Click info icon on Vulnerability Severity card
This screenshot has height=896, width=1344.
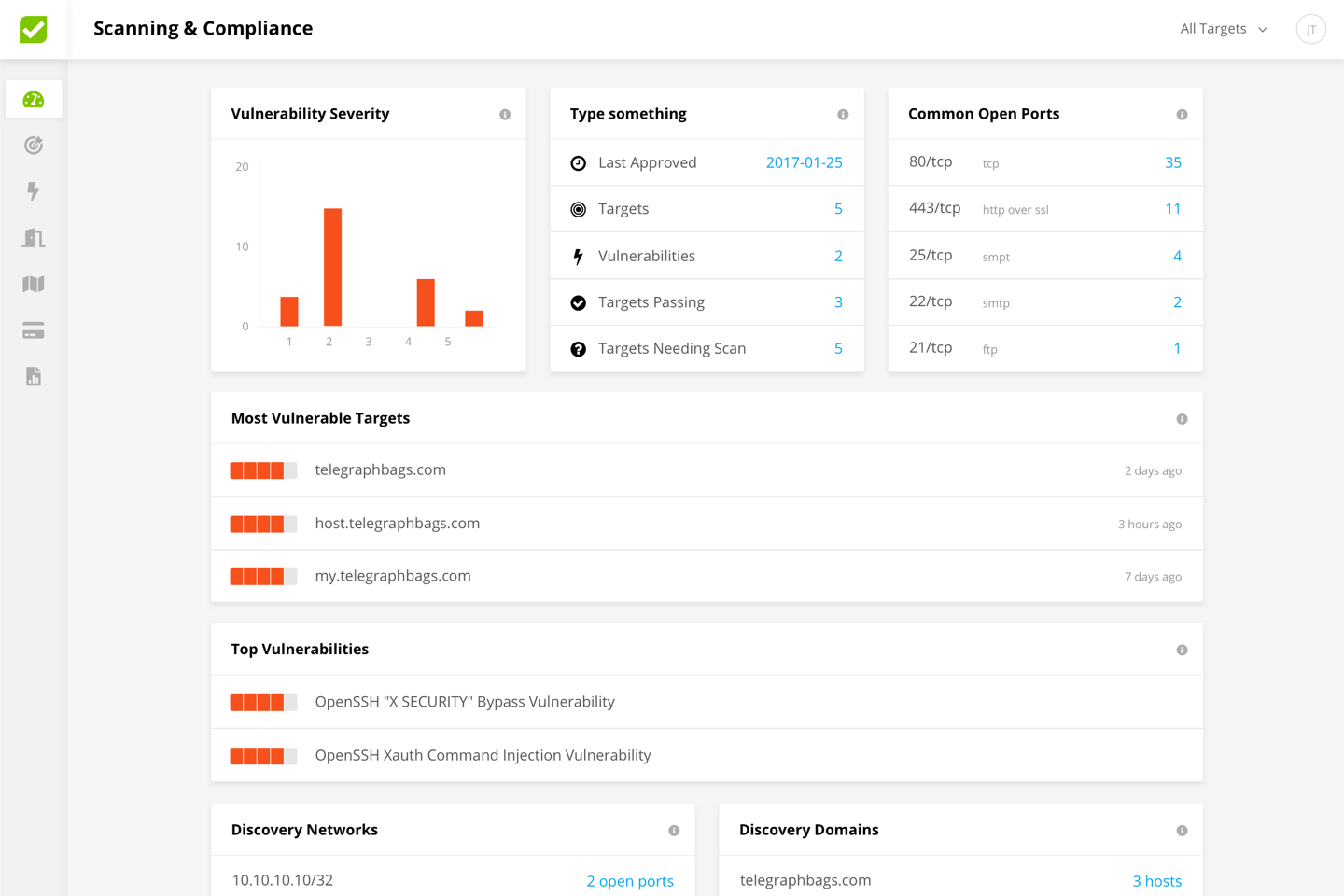click(x=505, y=115)
